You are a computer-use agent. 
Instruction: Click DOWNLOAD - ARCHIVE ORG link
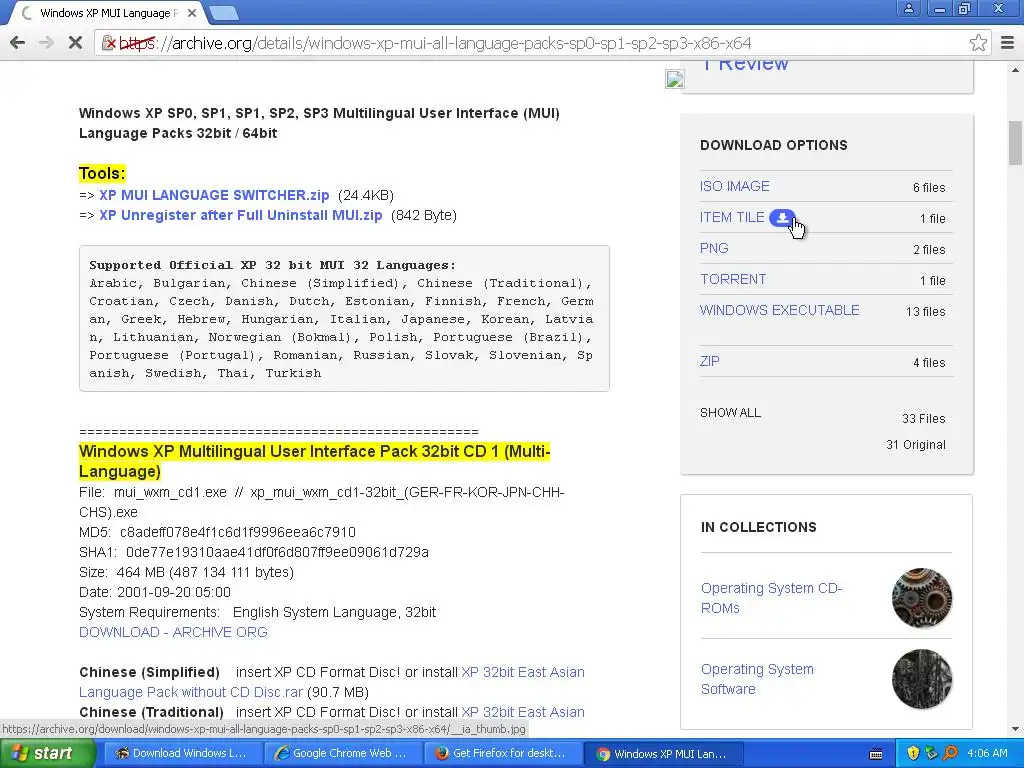(x=173, y=632)
